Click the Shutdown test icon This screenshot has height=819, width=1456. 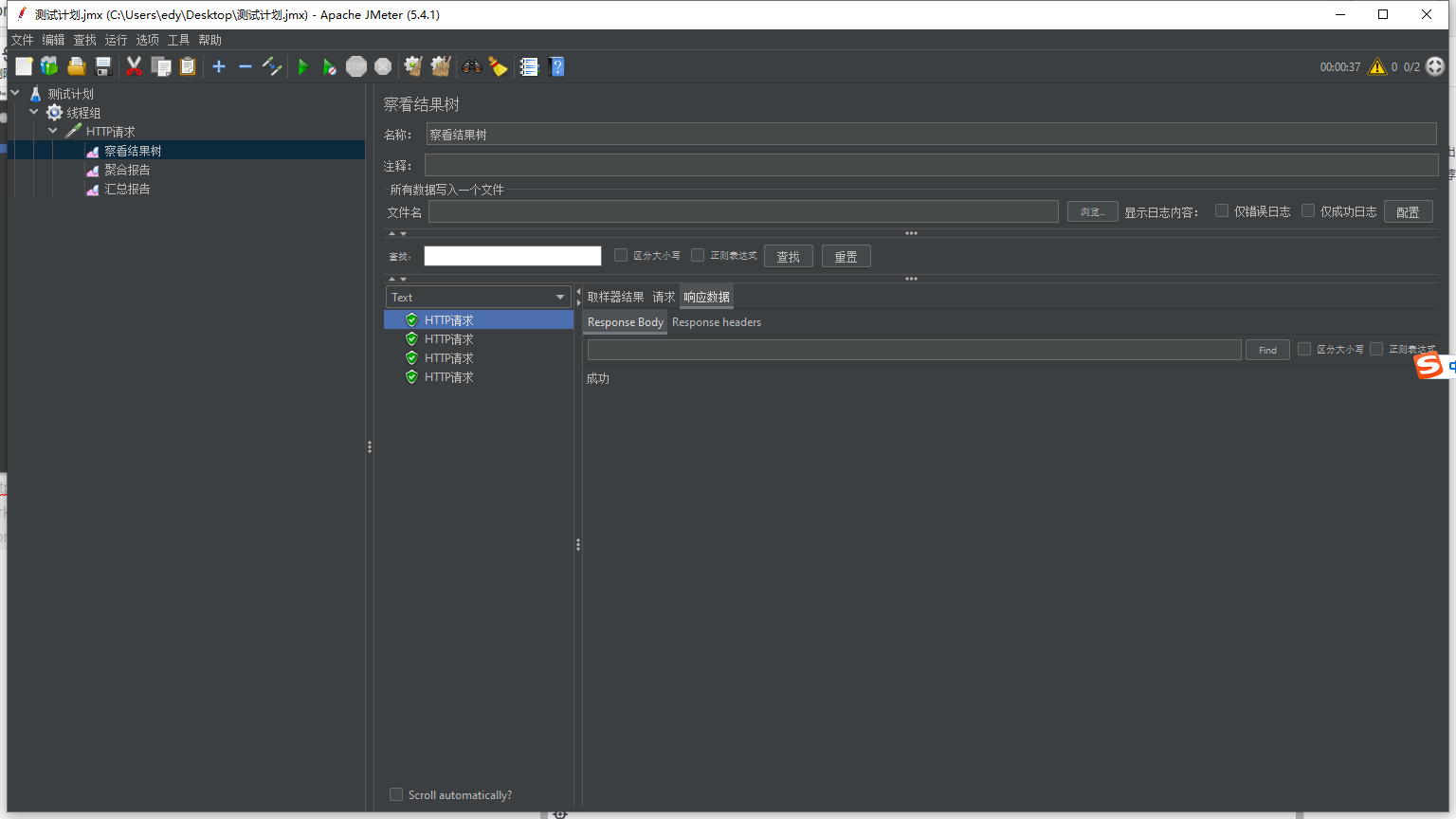383,66
